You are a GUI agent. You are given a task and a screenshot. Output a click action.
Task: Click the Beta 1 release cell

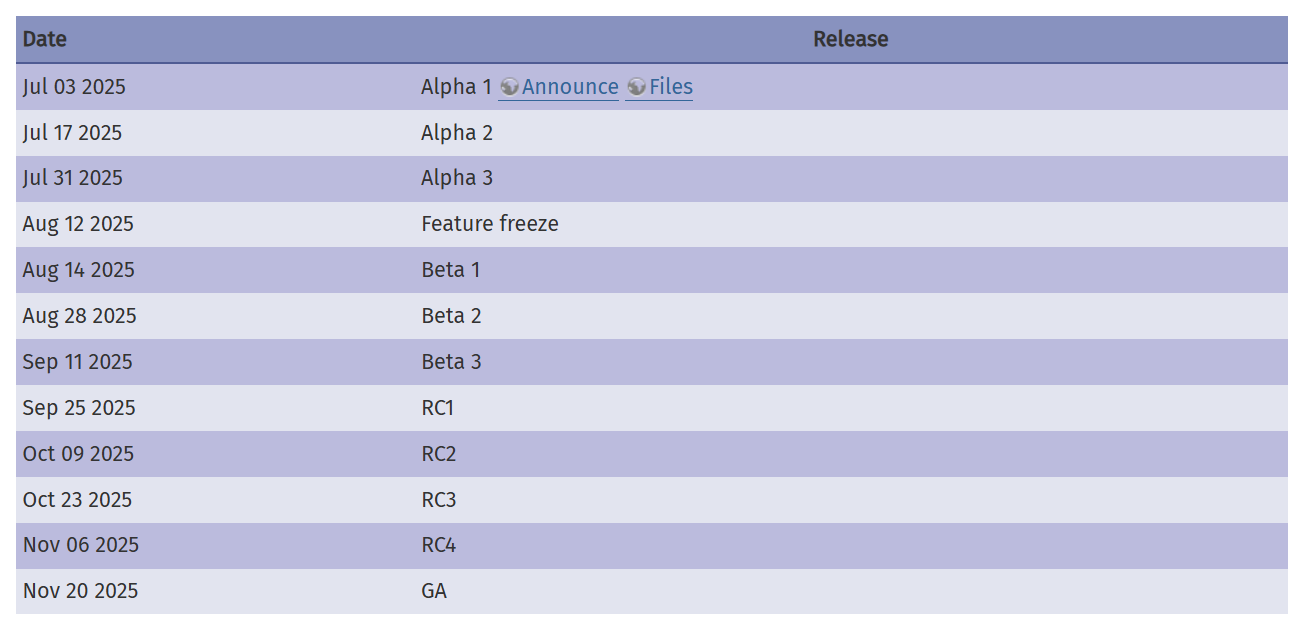coord(451,270)
